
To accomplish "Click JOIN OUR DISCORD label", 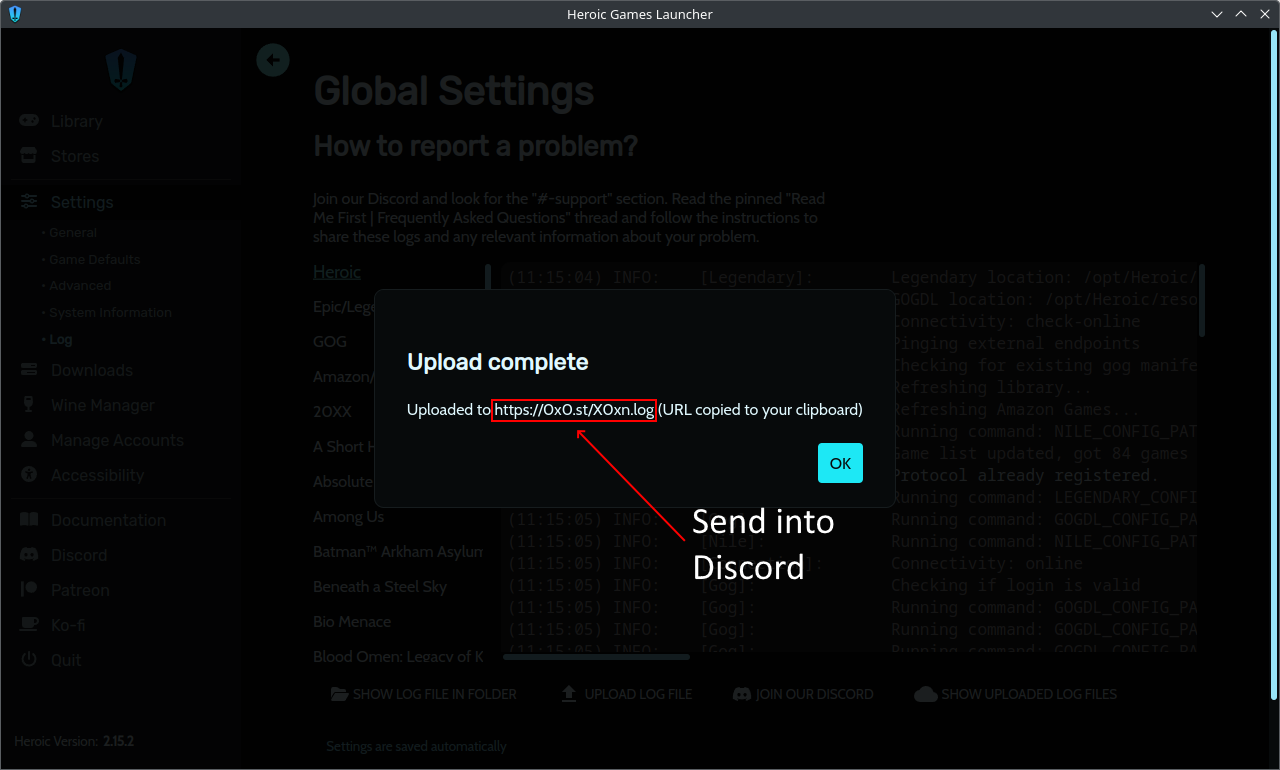I will [x=815, y=694].
